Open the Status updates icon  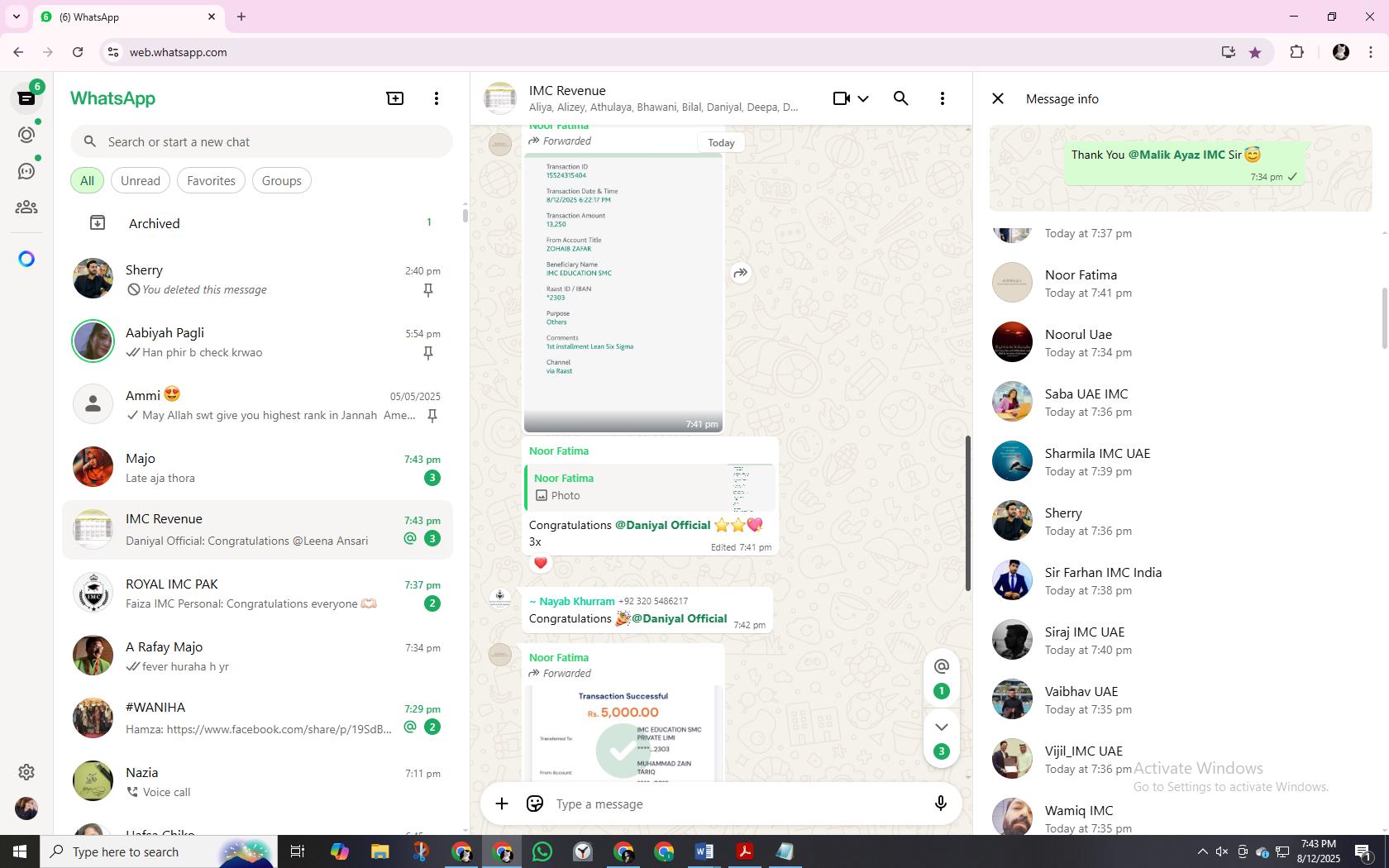[26, 135]
